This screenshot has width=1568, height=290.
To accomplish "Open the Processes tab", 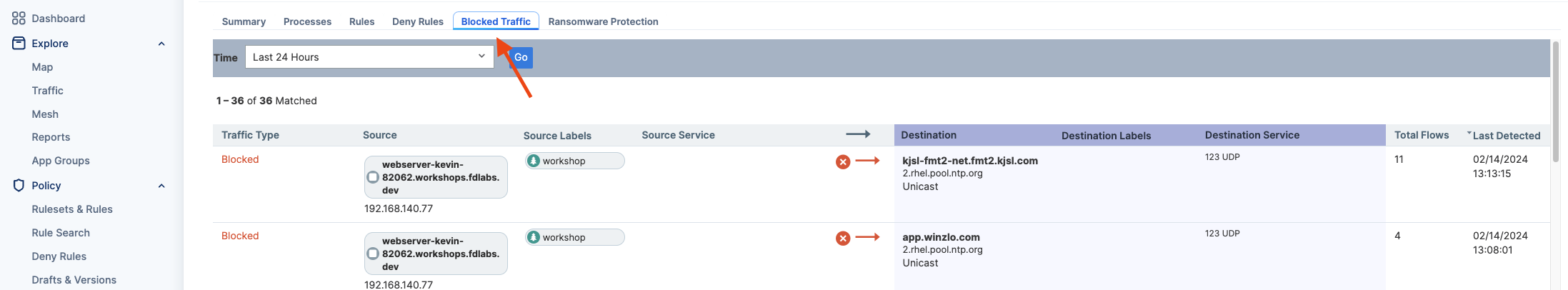I will (307, 21).
